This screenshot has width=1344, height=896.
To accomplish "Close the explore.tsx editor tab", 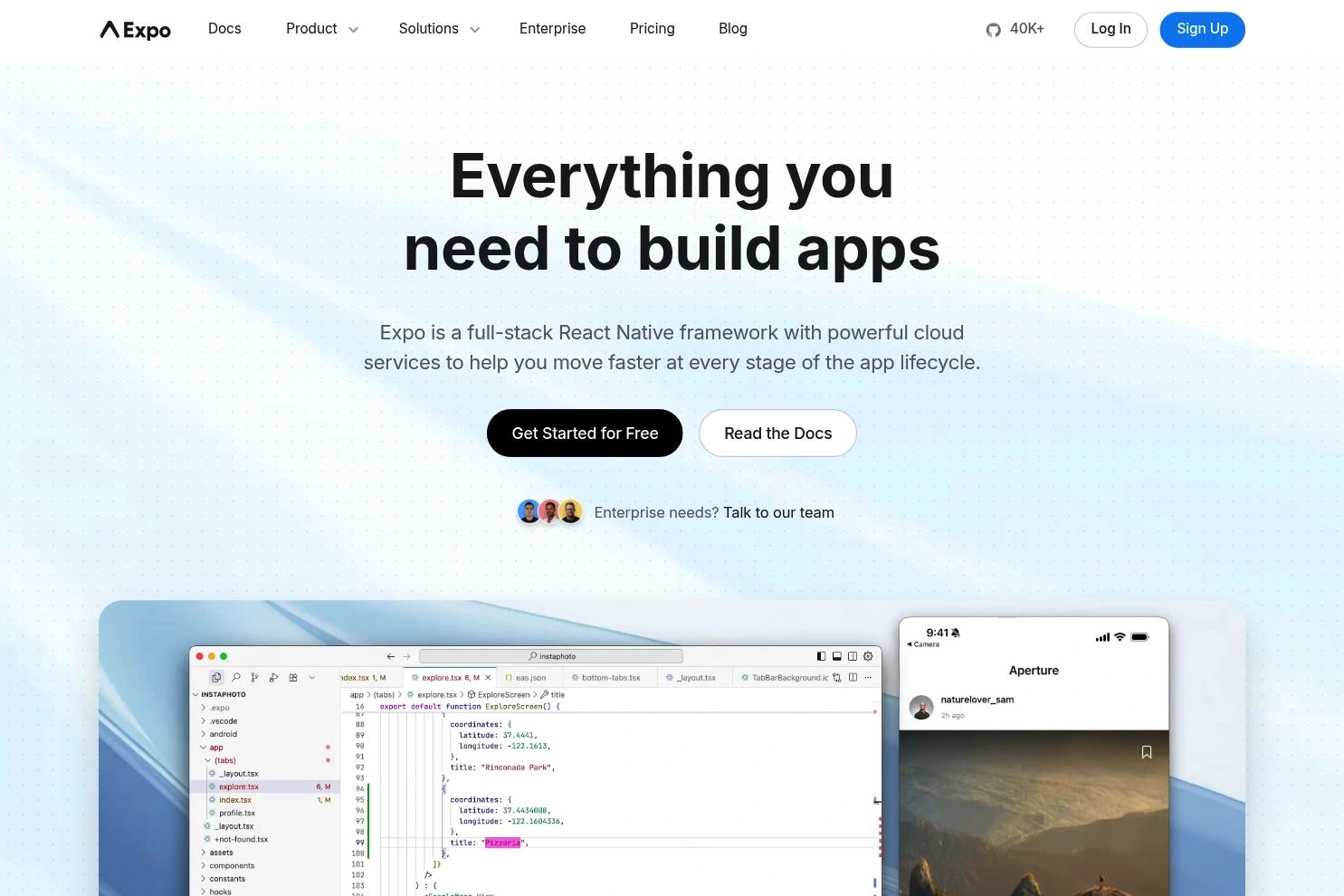I will [488, 677].
